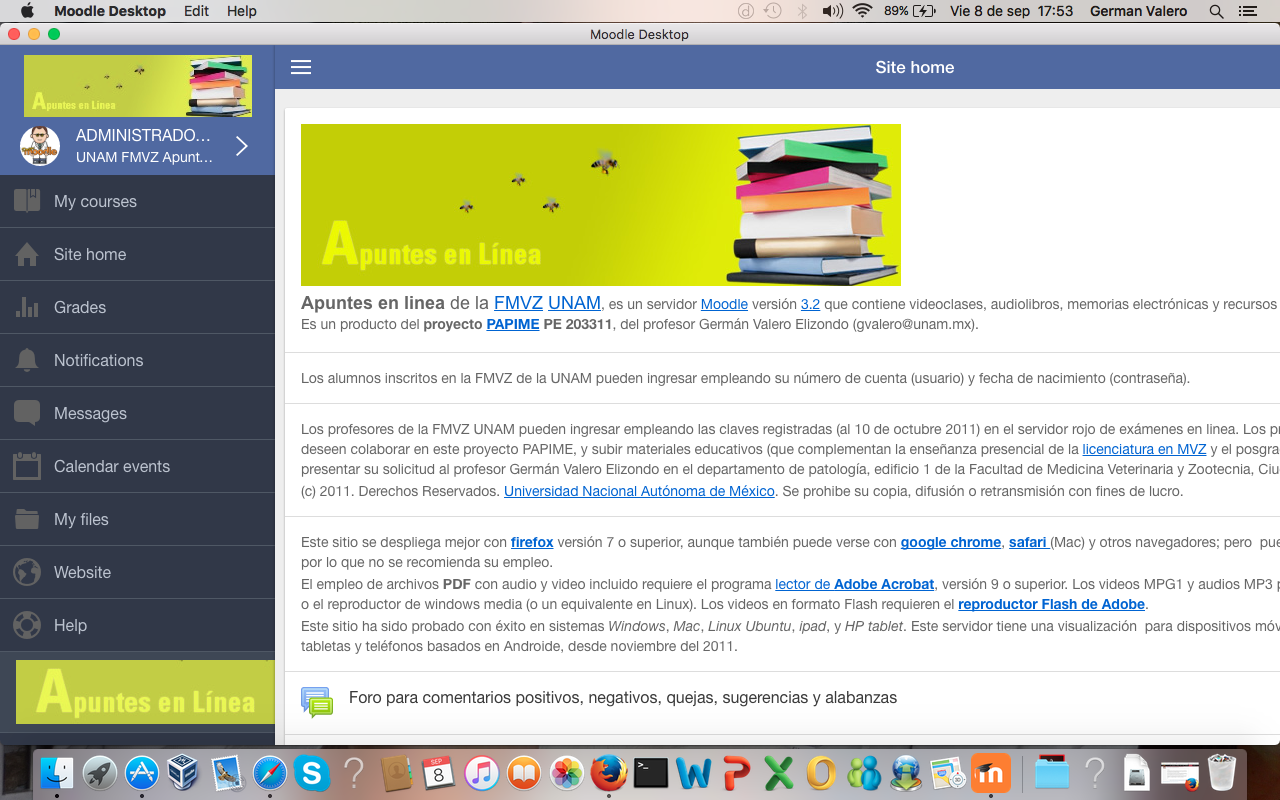Follow the safari link

pyautogui.click(x=1027, y=542)
